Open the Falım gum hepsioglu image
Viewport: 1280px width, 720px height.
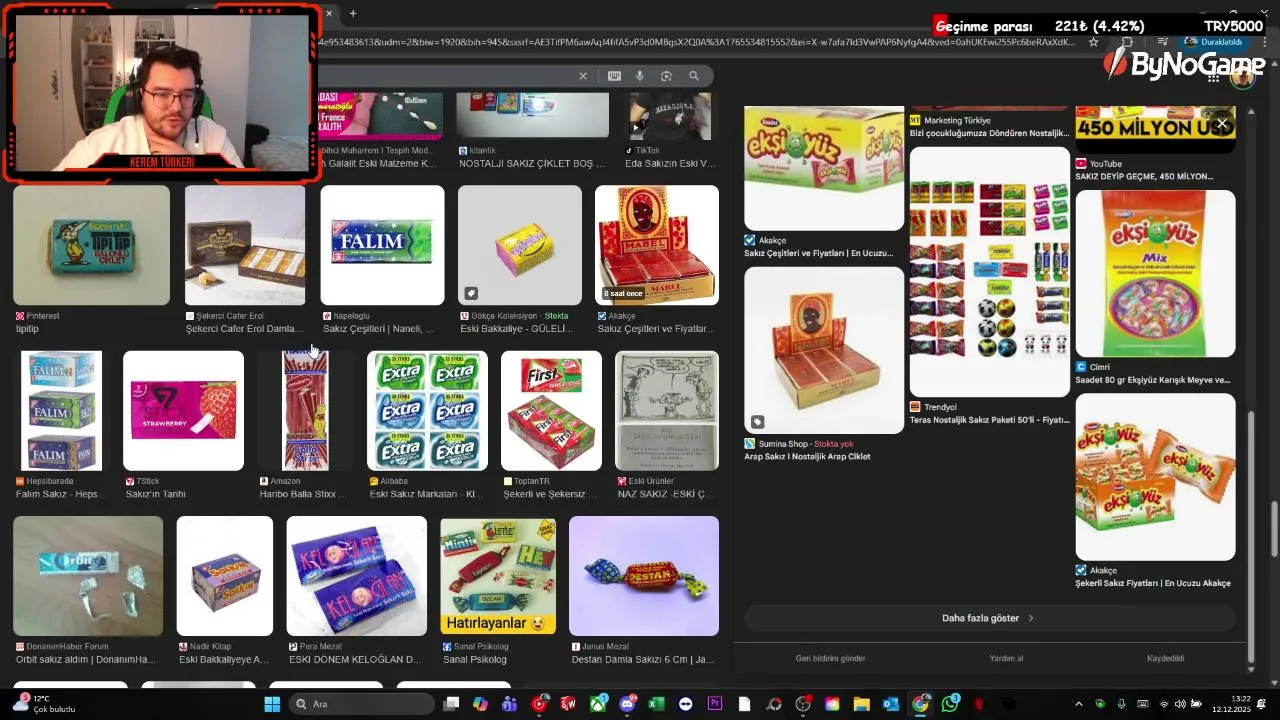382,245
